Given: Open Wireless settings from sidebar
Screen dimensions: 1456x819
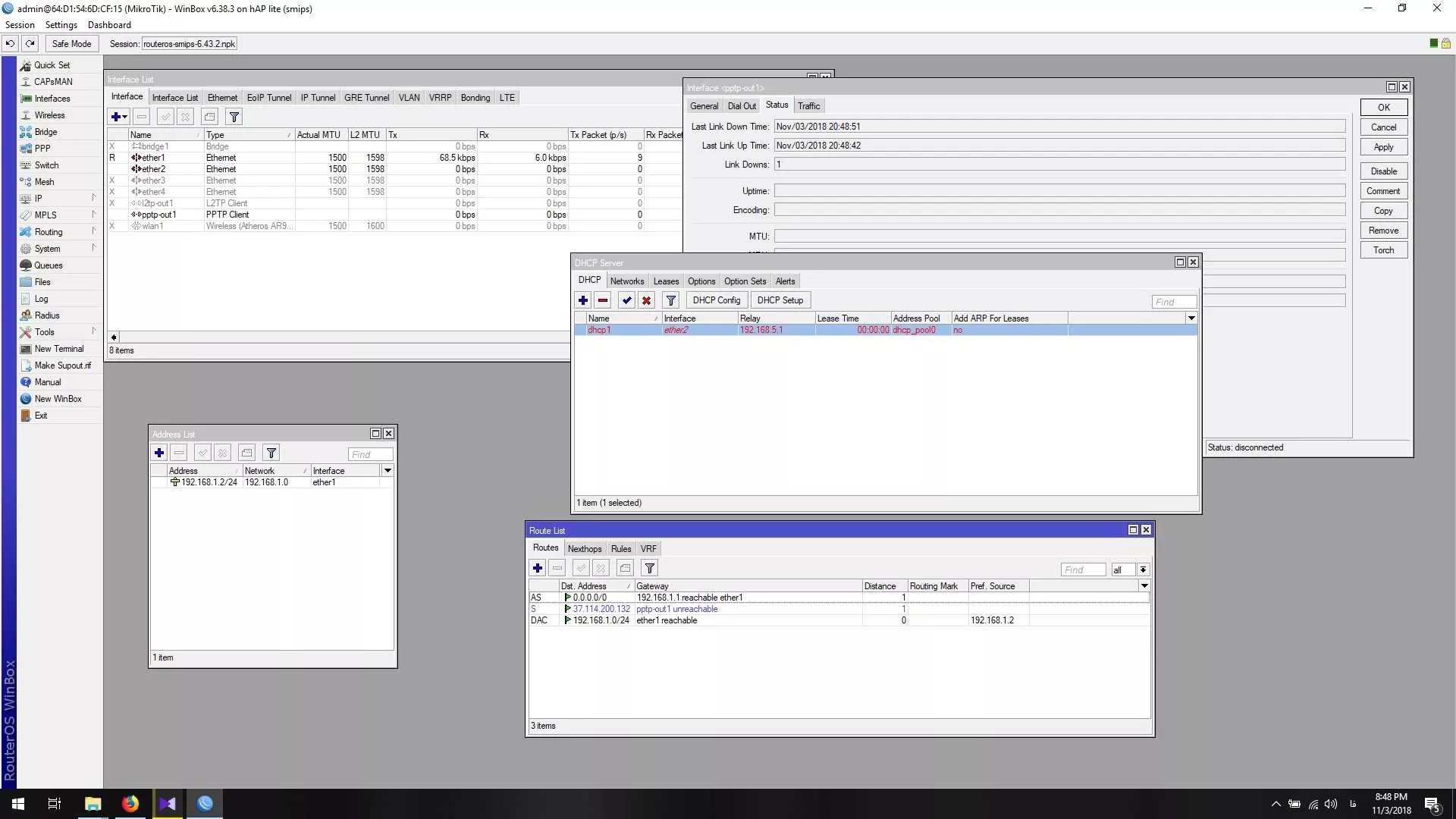Looking at the screenshot, I should coord(49,115).
